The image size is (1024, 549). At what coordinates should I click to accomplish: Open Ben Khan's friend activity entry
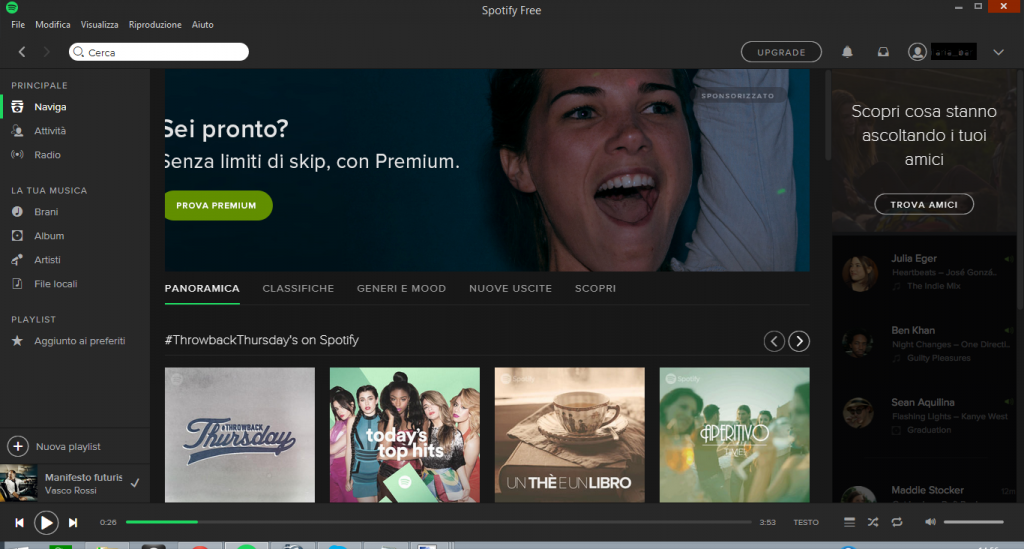pyautogui.click(x=925, y=344)
